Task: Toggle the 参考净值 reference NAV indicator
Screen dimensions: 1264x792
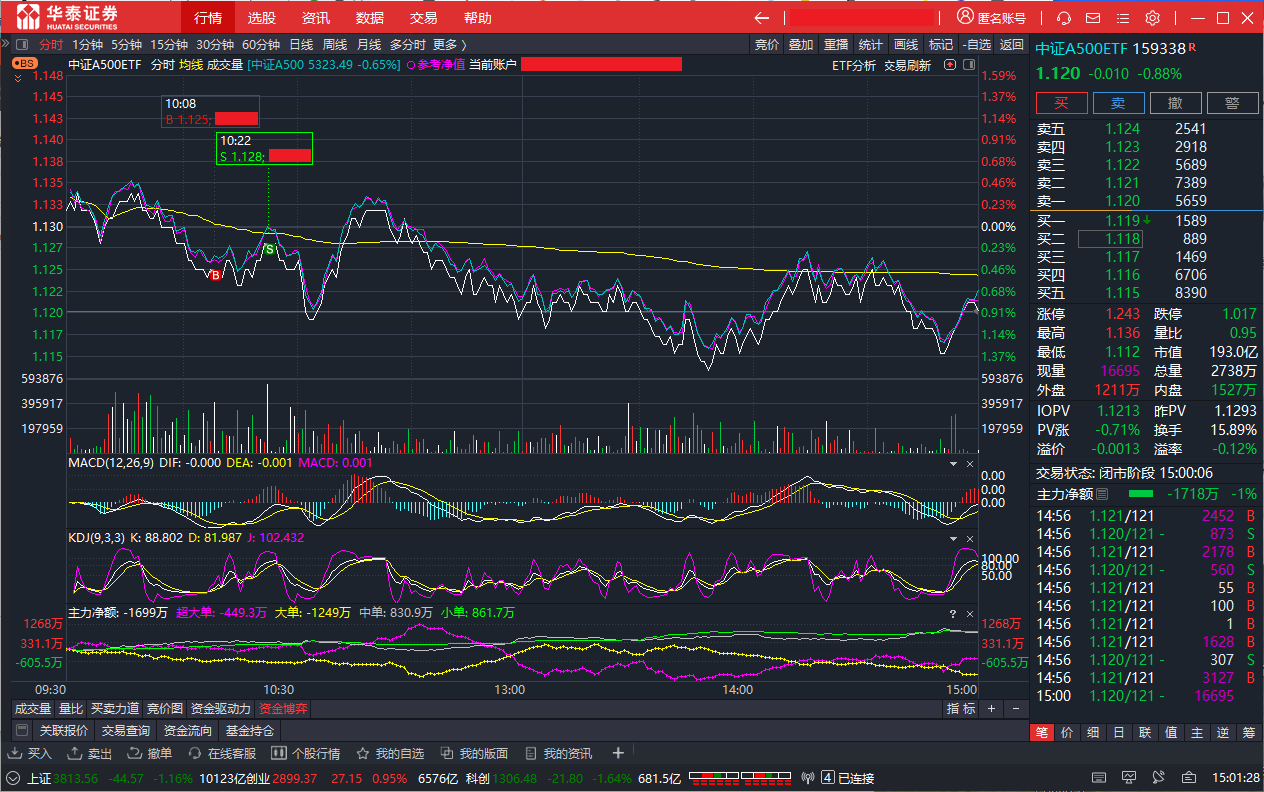Action: click(x=435, y=65)
